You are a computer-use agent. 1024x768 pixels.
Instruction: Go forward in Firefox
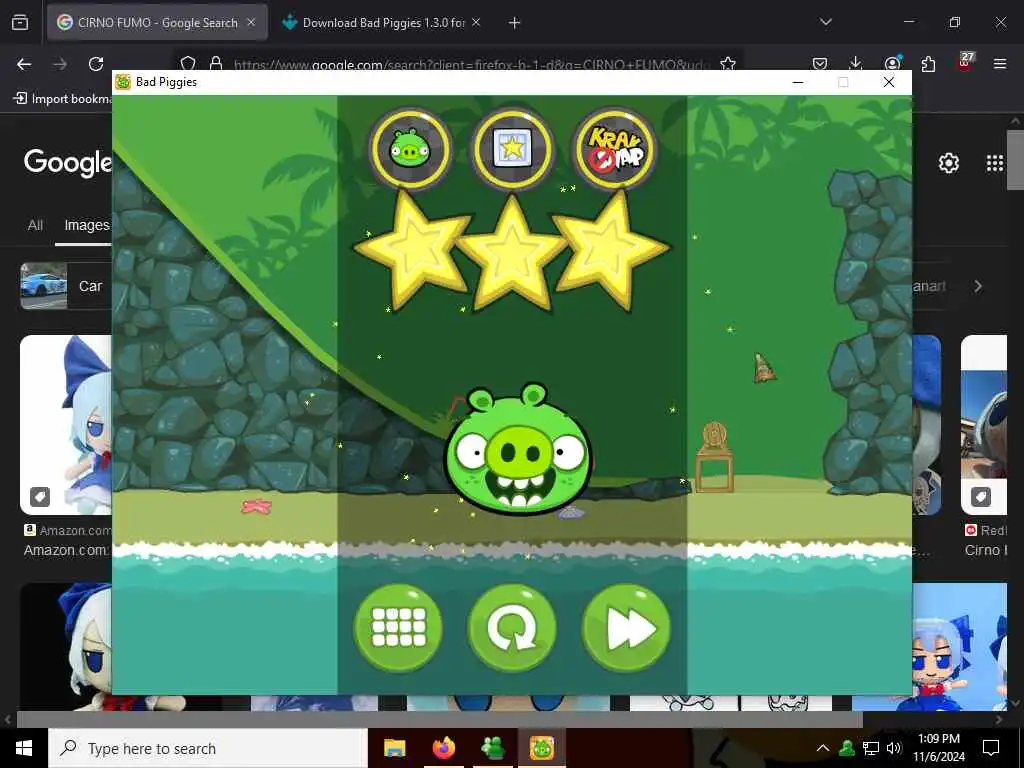pos(60,64)
